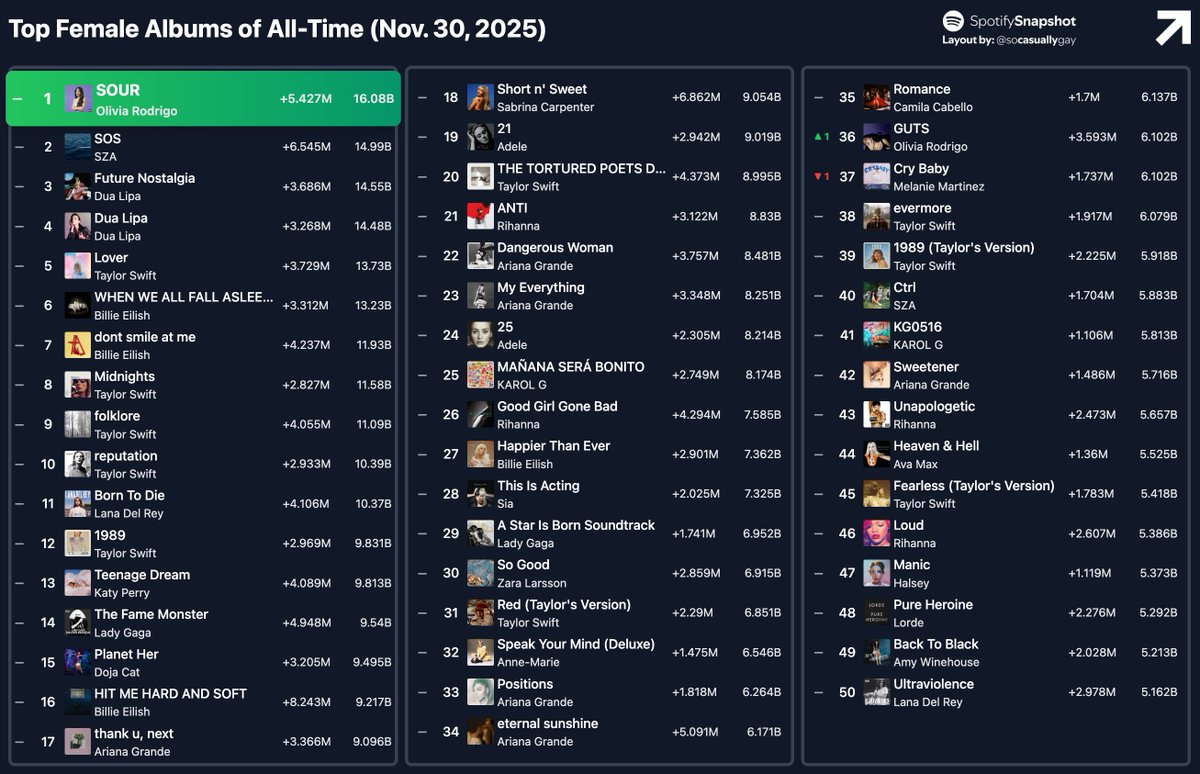This screenshot has height=774, width=1200.
Task: Select the dont smile at me cover
Action: coord(78,345)
